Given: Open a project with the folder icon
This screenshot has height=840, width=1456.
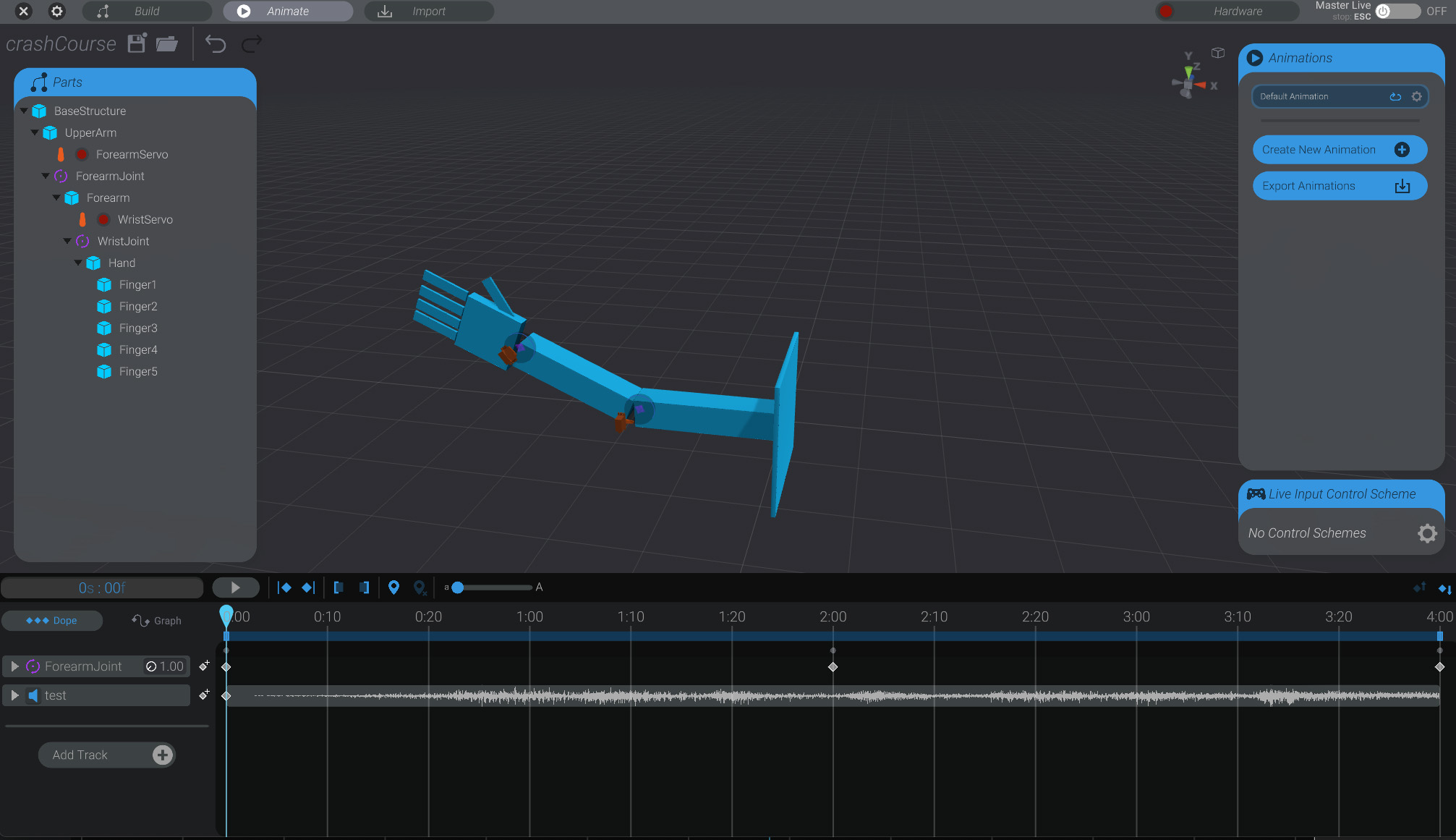Looking at the screenshot, I should pyautogui.click(x=167, y=43).
